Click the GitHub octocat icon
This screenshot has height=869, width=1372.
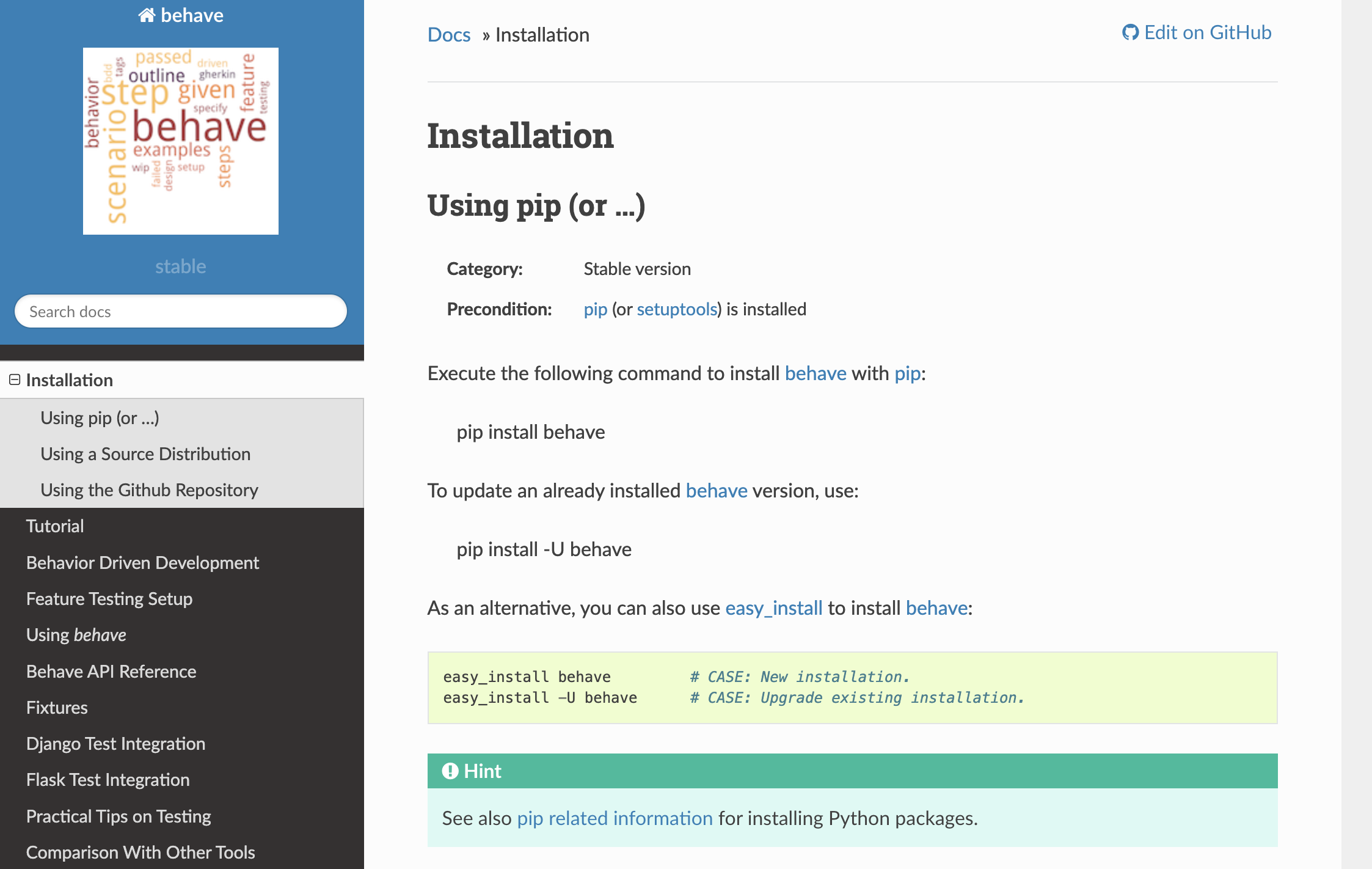1130,32
